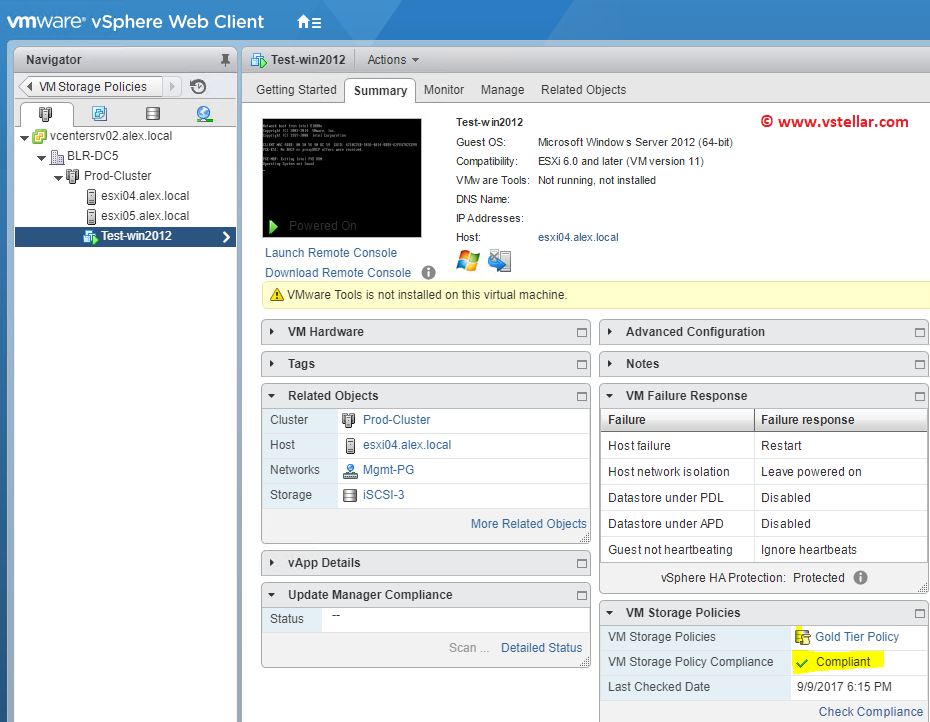Maximize the Notes panel

click(919, 364)
